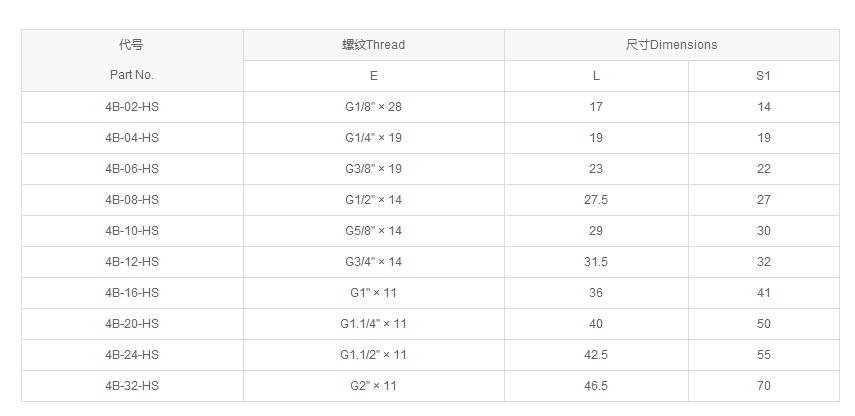Click the G1/8" × 28 thread cell
Screen dimensions: 855x416
click(373, 107)
